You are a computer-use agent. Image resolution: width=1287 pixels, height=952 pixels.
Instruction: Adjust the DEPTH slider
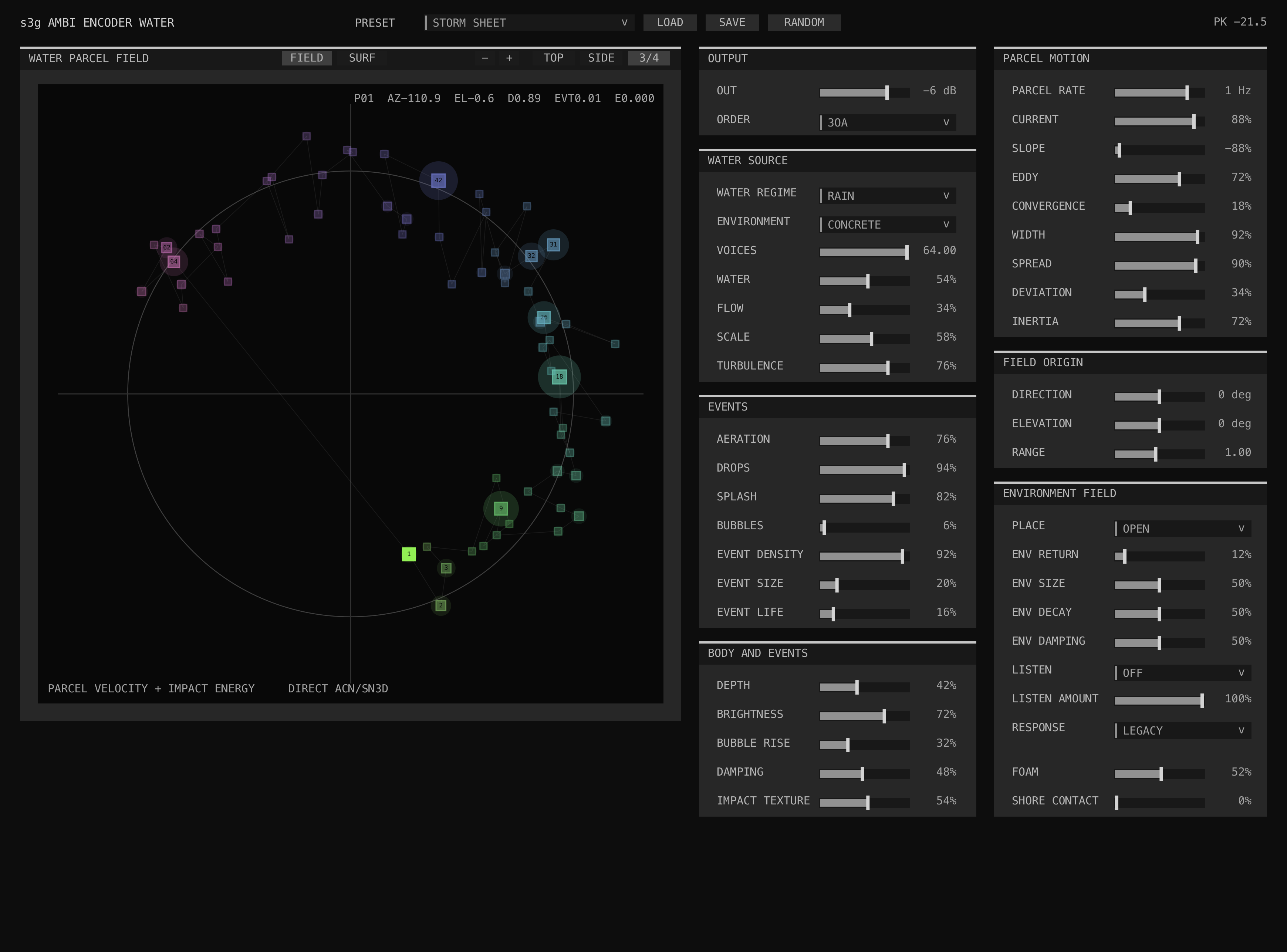tap(865, 687)
